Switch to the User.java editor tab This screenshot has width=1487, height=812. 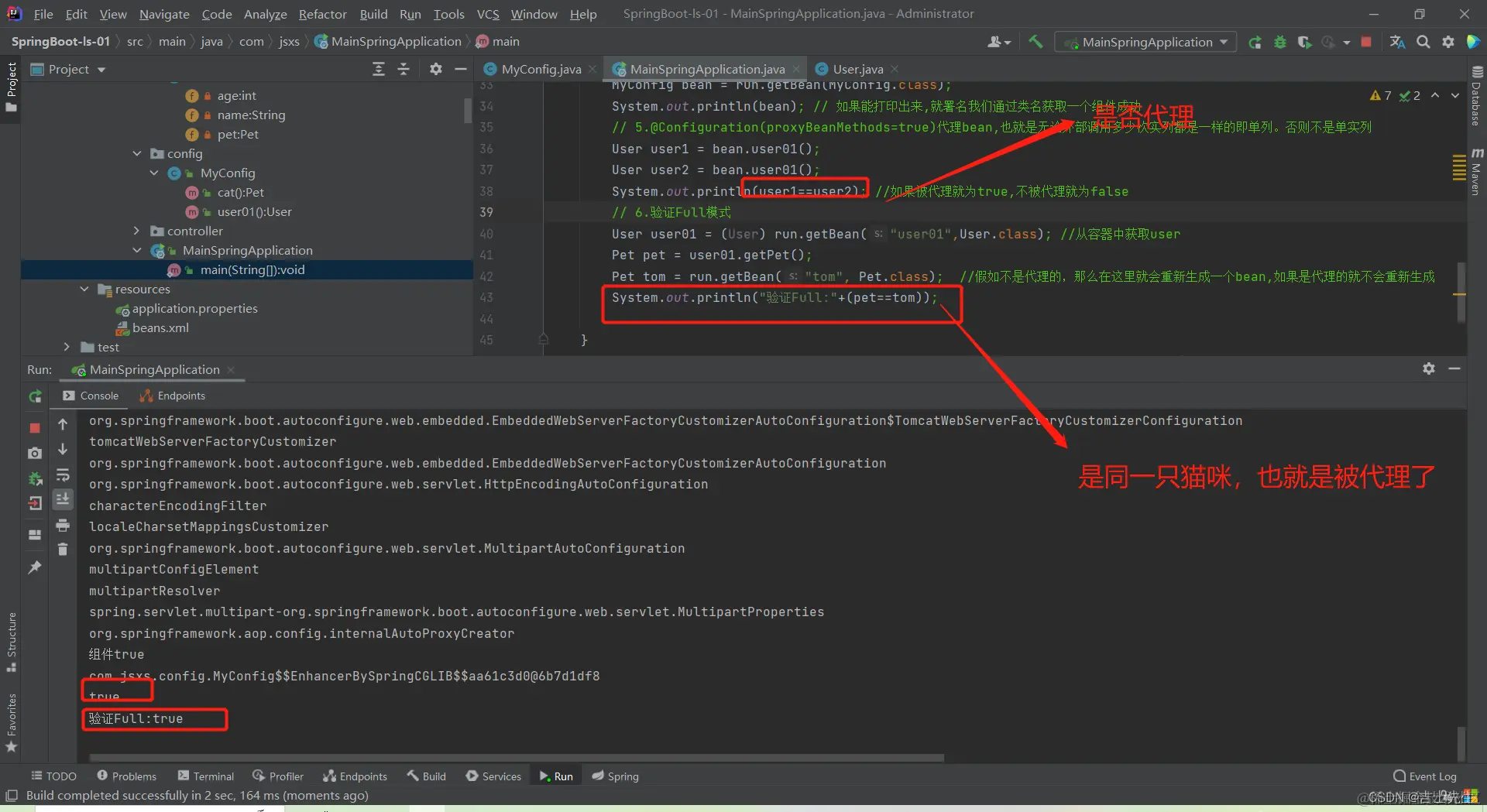tap(857, 69)
